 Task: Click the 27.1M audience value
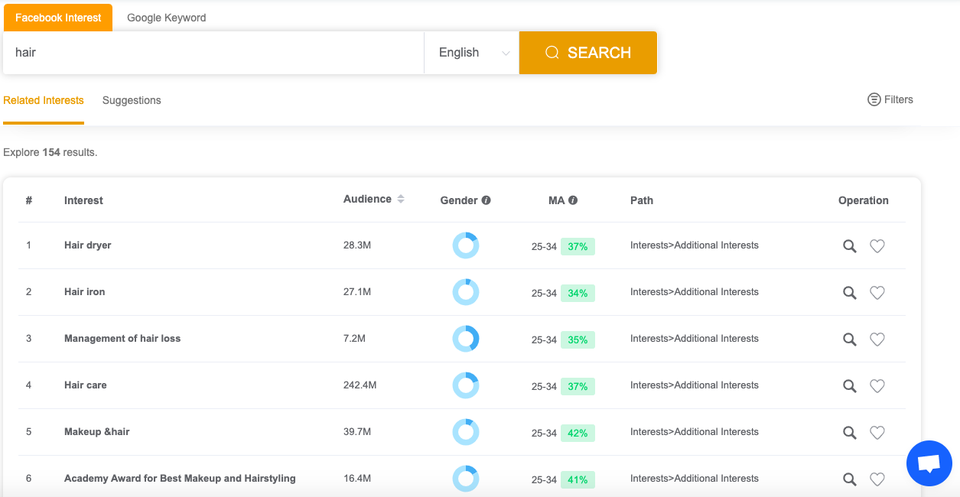357,292
